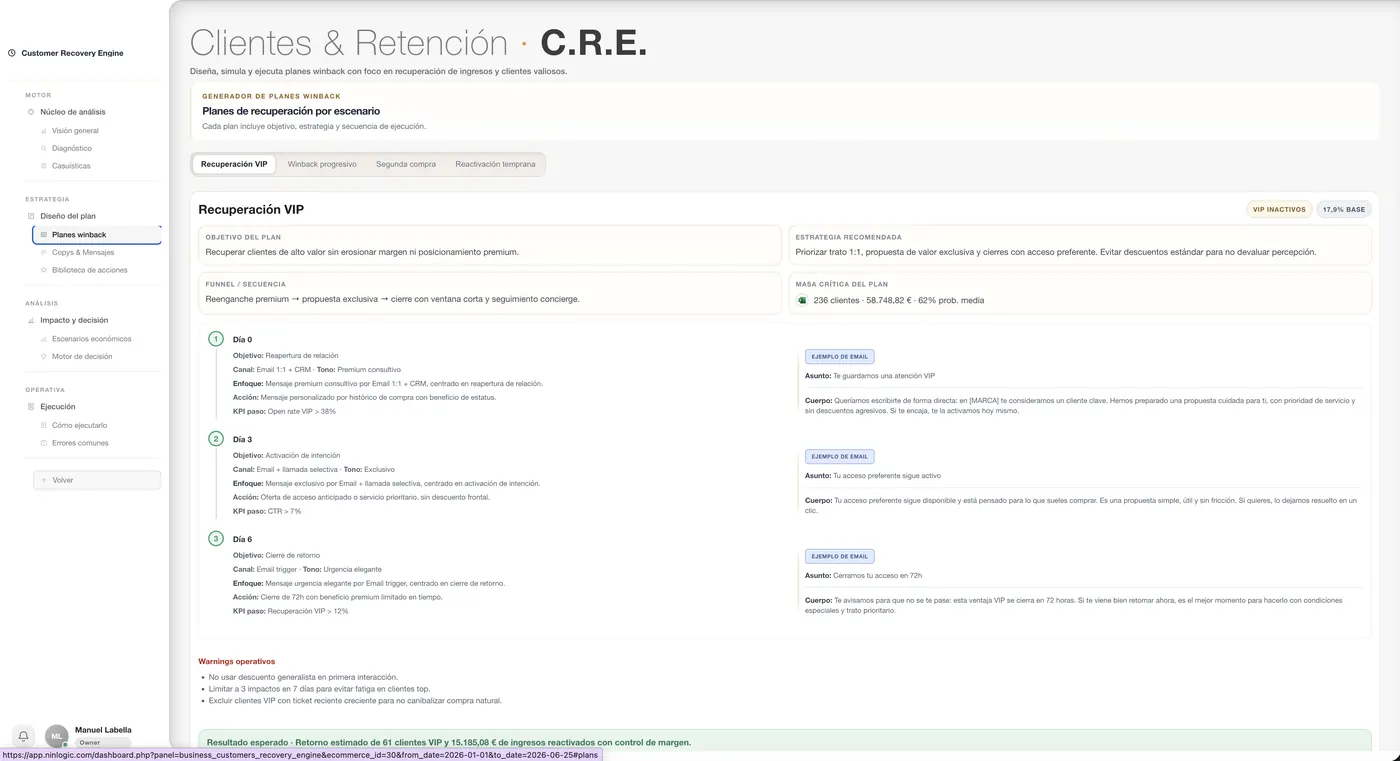The image size is (1400, 761).
Task: Go to Diagnóstico in the sidebar
Action: coord(72,148)
